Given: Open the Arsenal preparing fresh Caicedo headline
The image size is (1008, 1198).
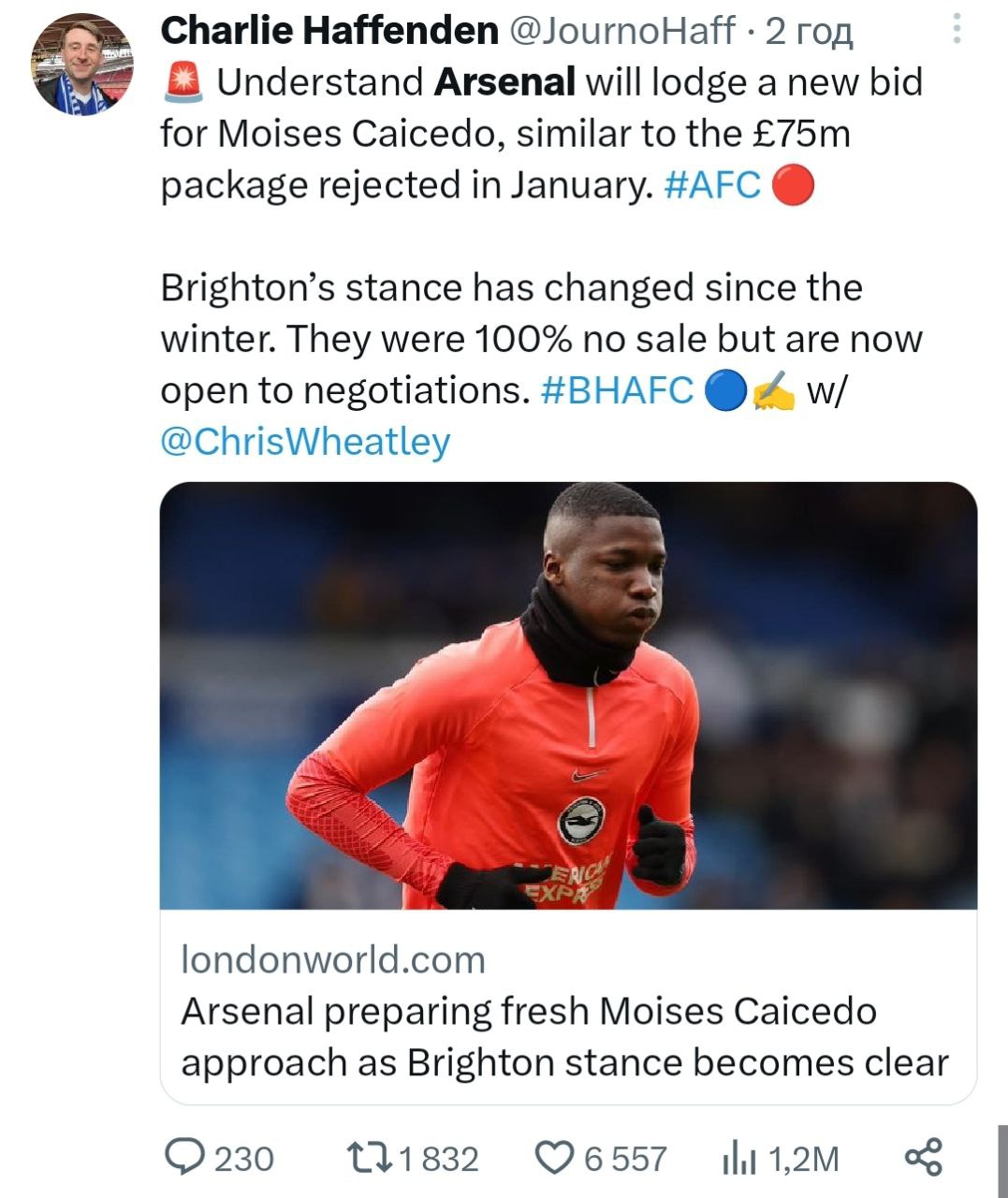Looking at the screenshot, I should (x=564, y=1037).
